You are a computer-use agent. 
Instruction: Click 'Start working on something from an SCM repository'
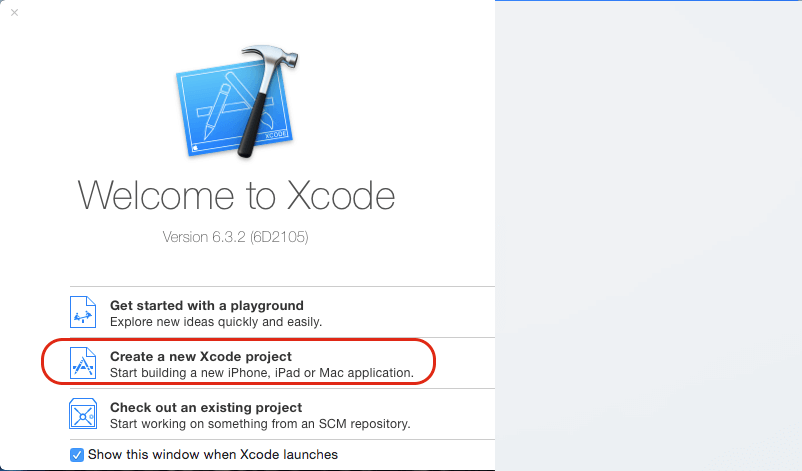260,424
